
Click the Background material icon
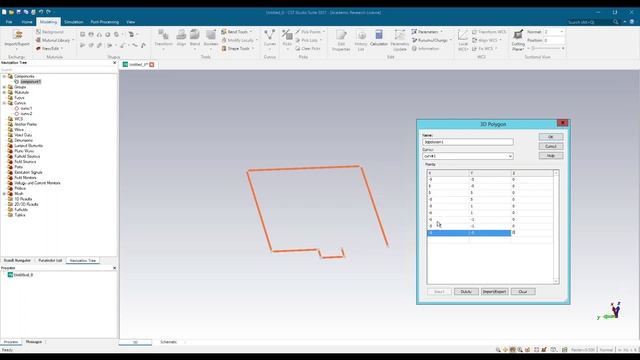[x=38, y=32]
